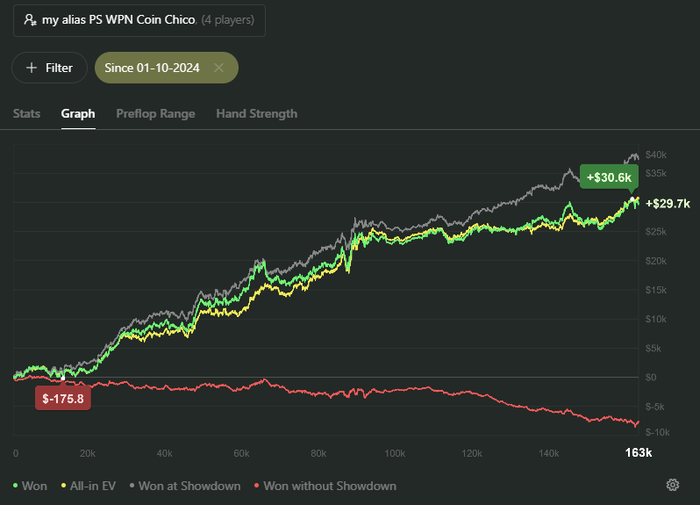This screenshot has width=700, height=505.
Task: Open the Preflop Range tab
Action: [x=155, y=114]
